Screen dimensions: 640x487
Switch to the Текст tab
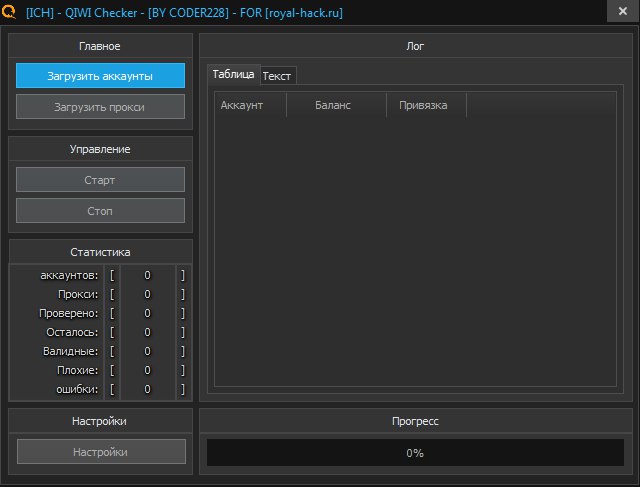pos(278,76)
